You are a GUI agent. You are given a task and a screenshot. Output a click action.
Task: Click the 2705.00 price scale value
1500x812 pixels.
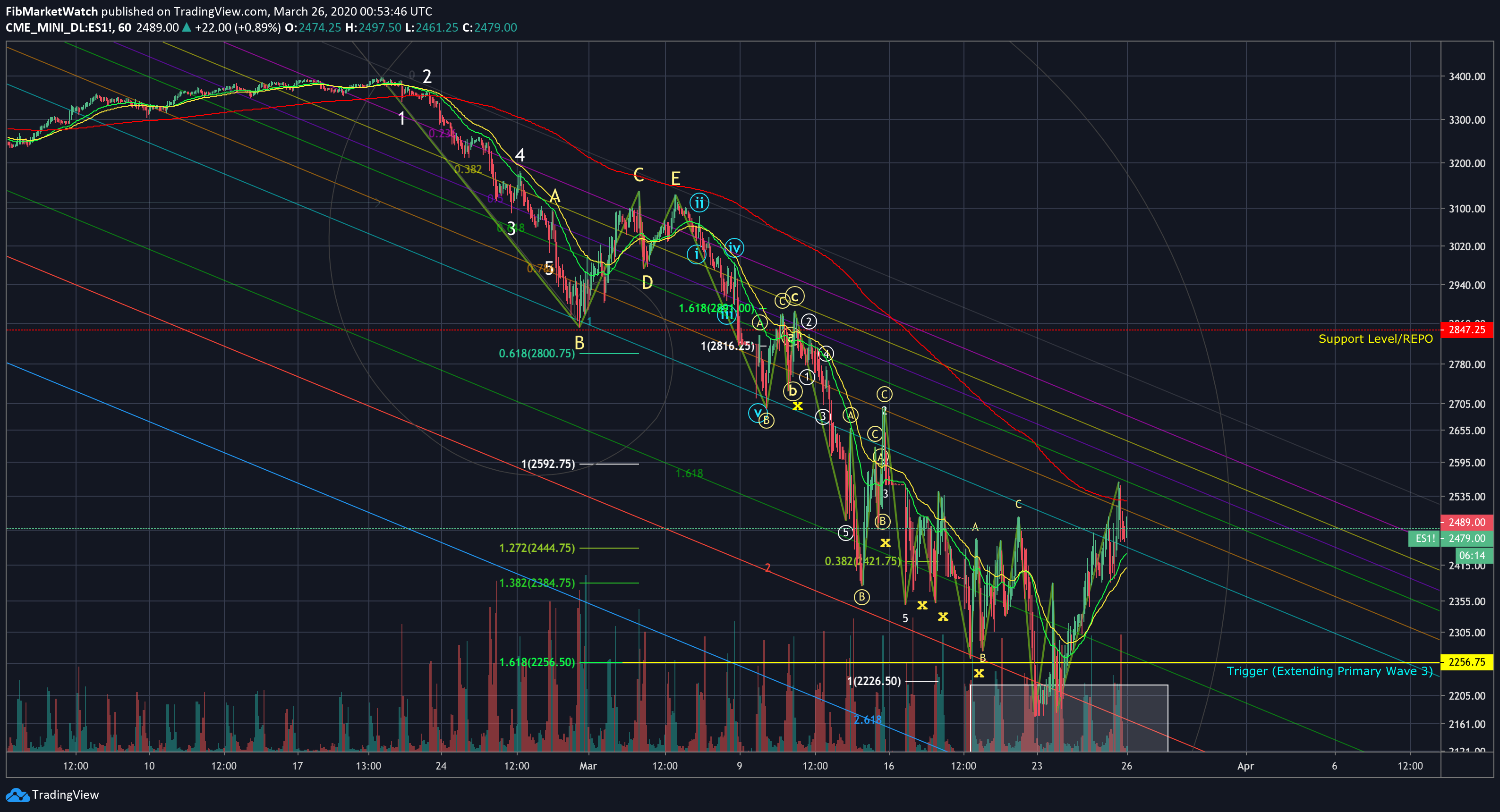click(x=1467, y=404)
